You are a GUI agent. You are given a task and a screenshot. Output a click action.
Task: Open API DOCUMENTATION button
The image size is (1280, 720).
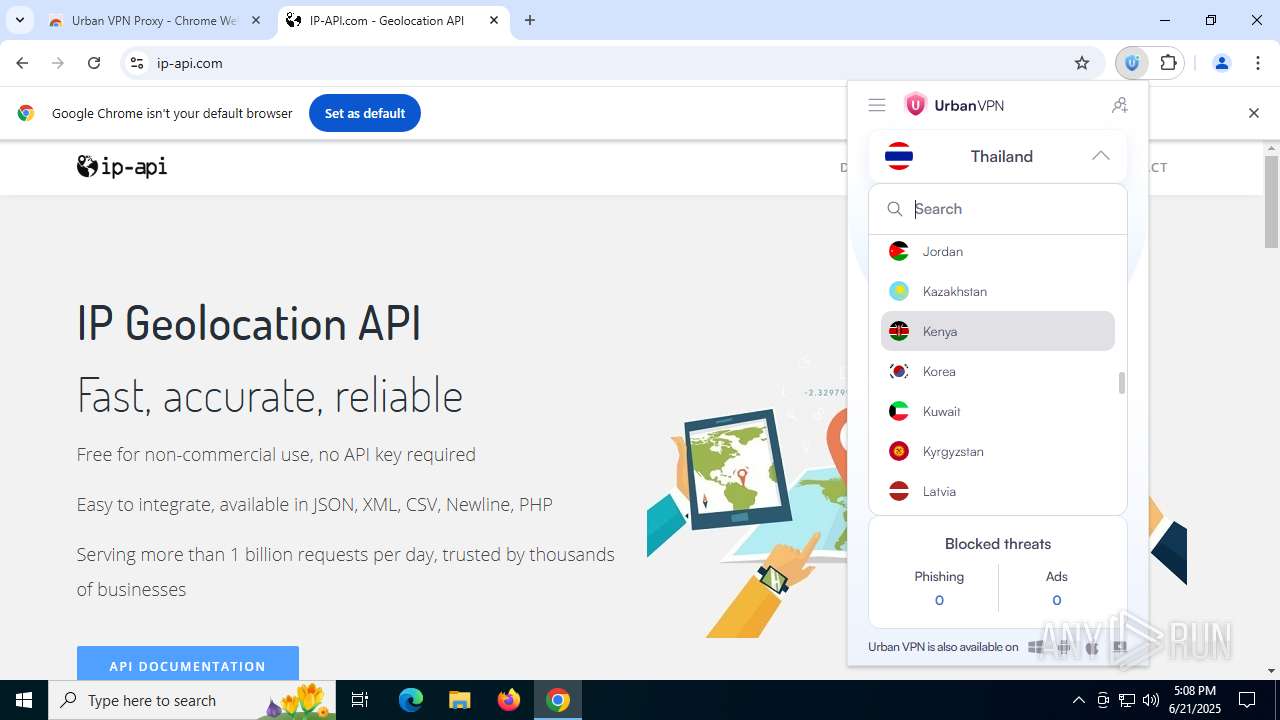click(x=188, y=664)
